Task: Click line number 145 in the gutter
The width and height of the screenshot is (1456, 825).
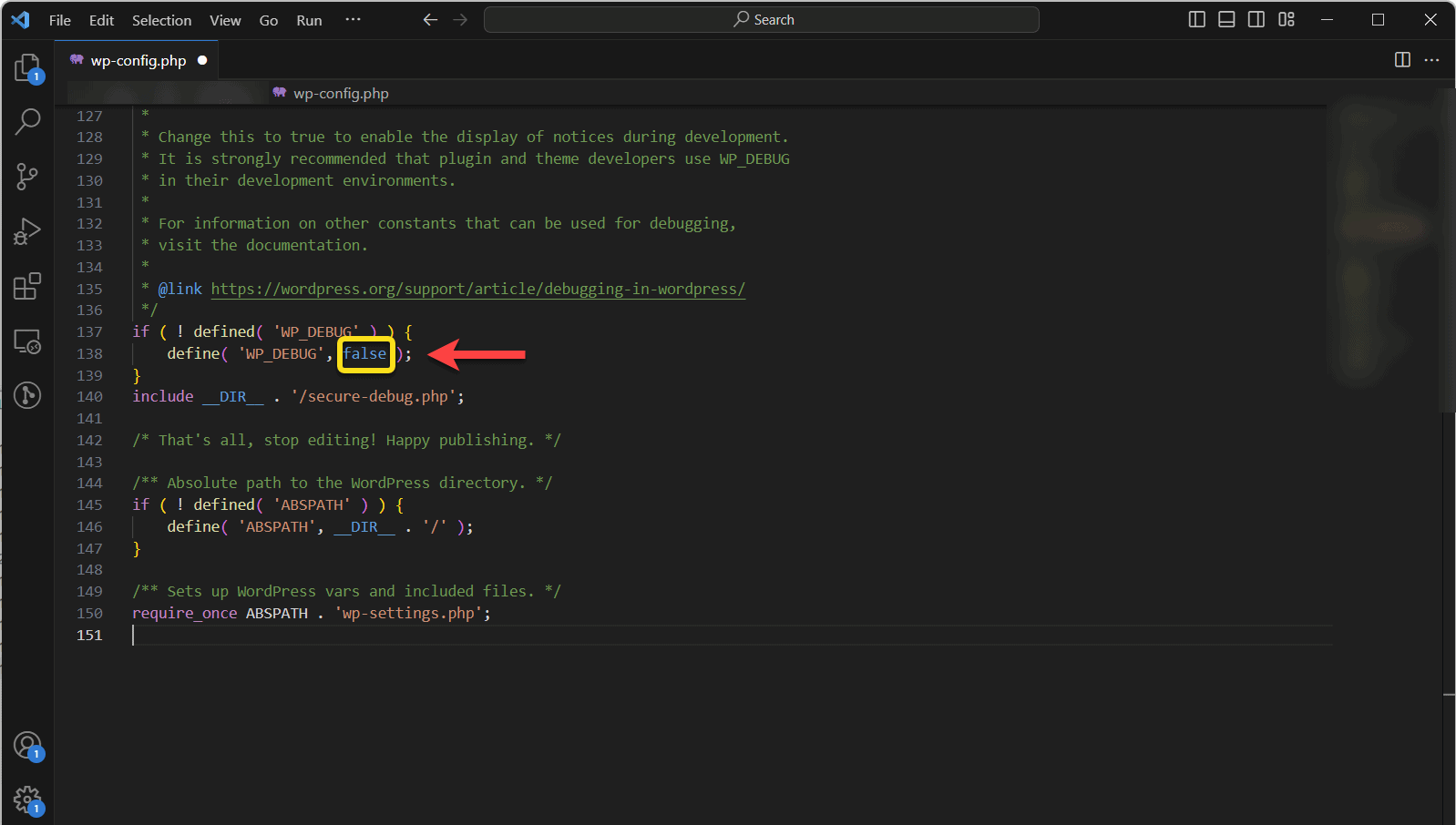Action: [89, 504]
